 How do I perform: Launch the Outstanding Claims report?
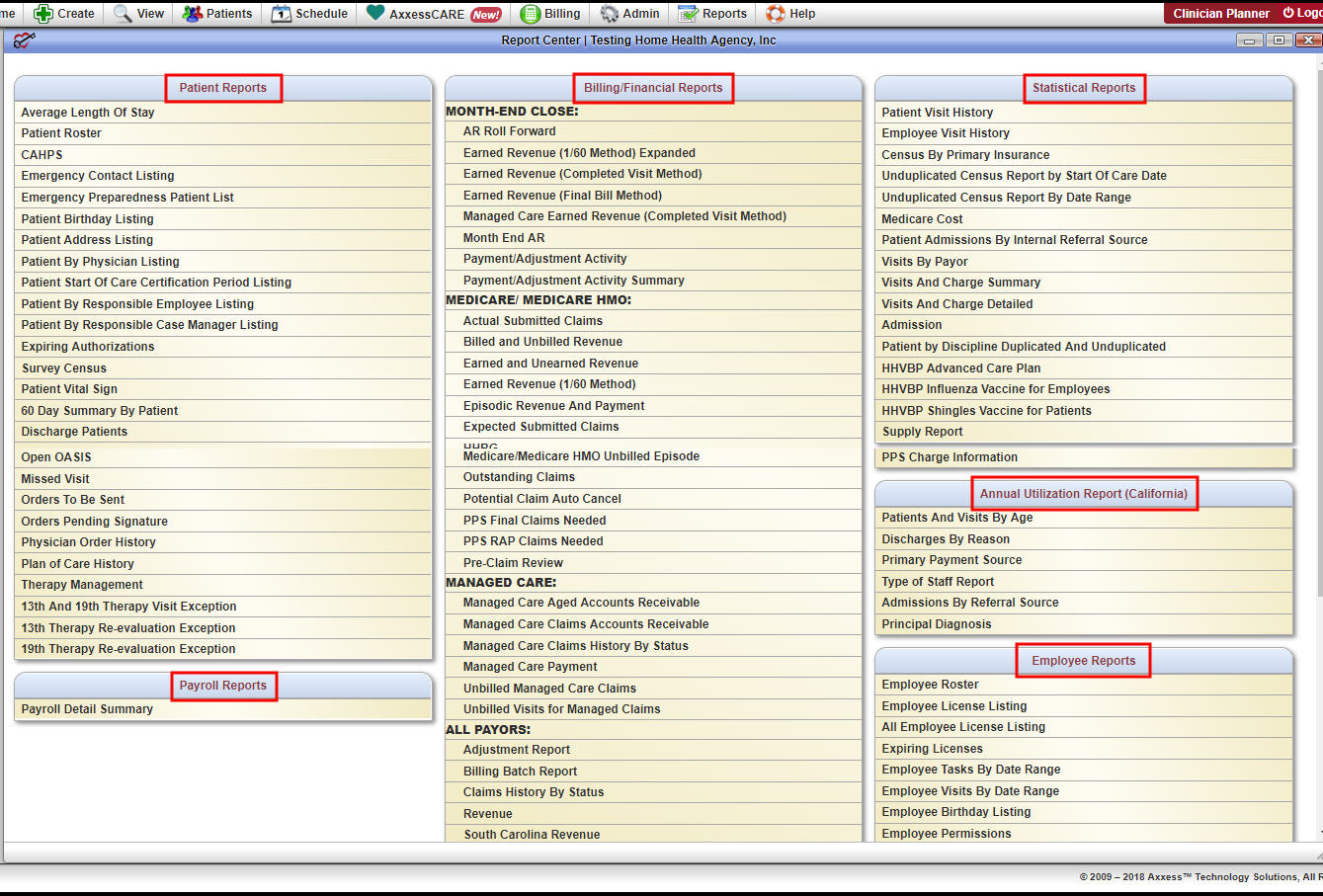point(519,477)
